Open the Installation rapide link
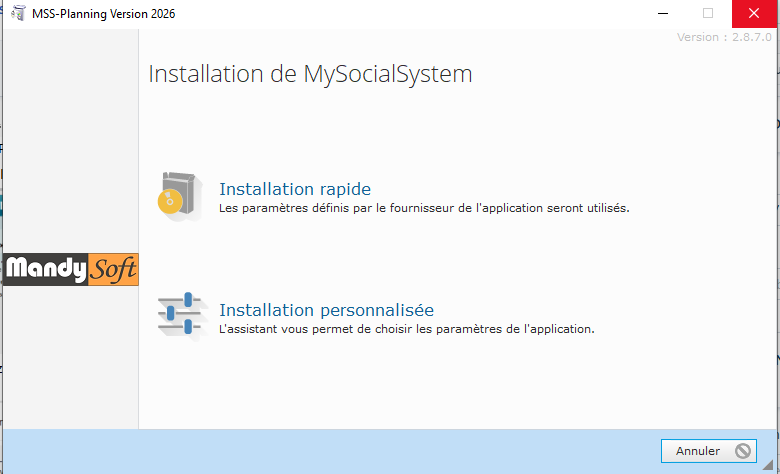This screenshot has width=780, height=474. [295, 189]
